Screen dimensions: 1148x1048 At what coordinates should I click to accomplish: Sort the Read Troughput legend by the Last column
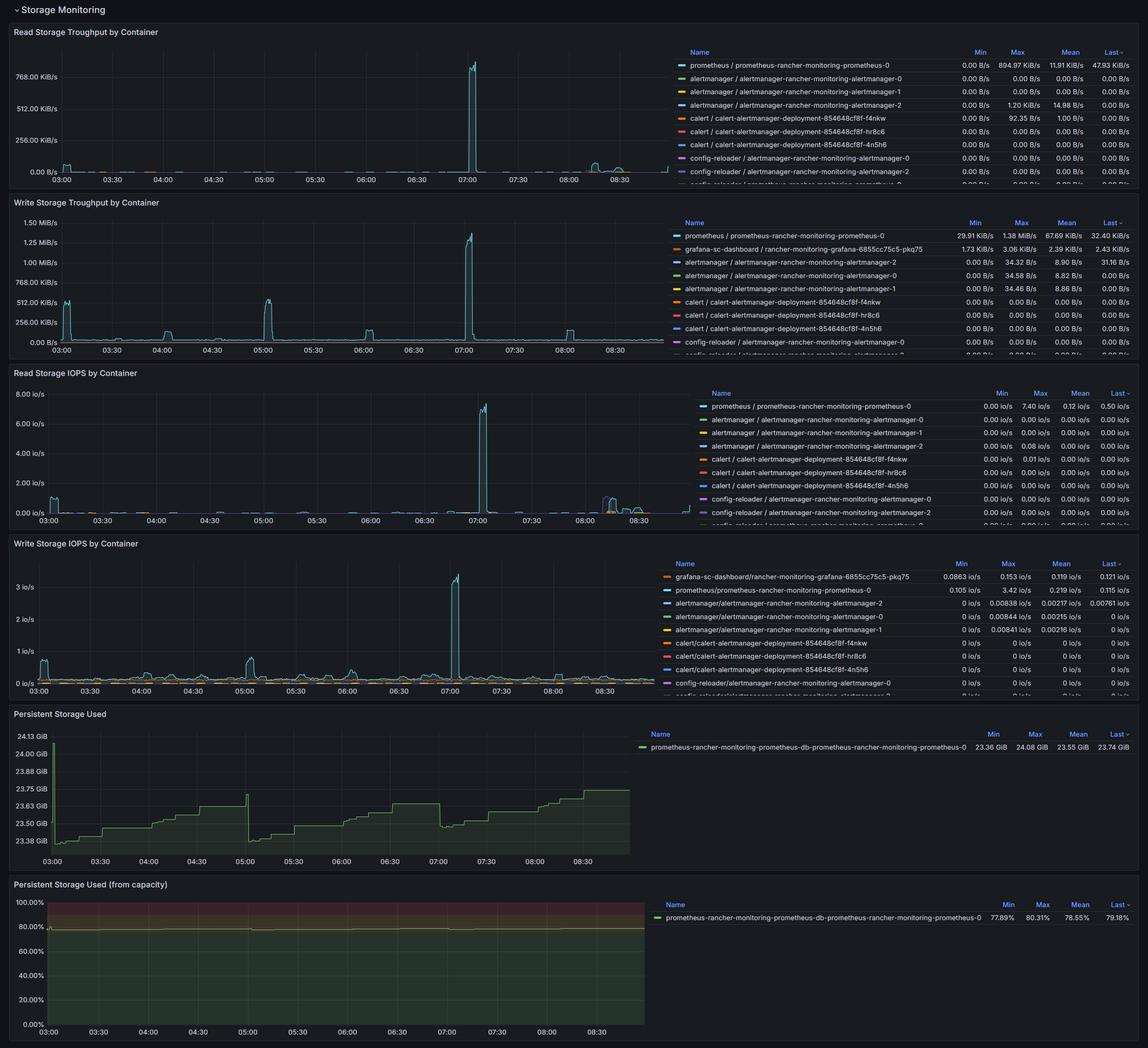[x=1111, y=52]
